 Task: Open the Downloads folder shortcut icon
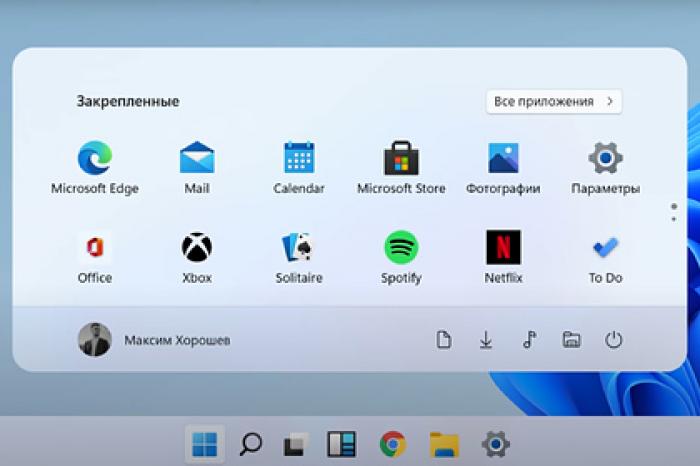pyautogui.click(x=486, y=340)
